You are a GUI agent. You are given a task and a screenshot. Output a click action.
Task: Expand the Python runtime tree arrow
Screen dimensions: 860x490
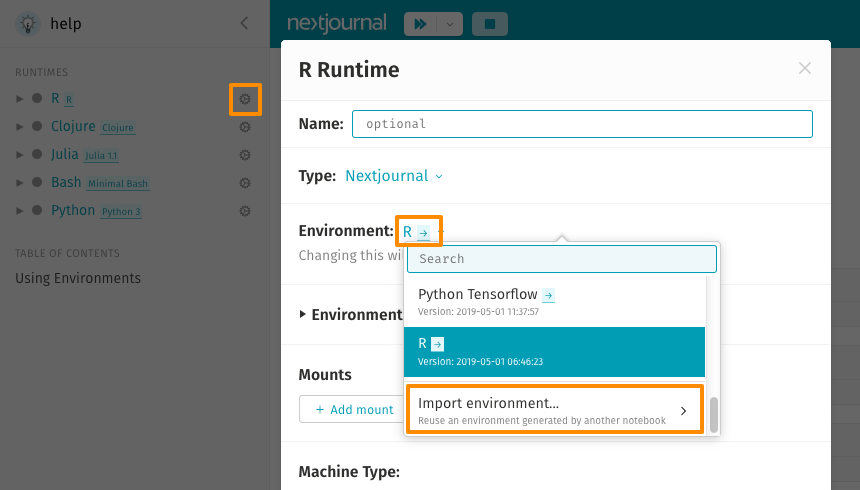pyautogui.click(x=20, y=211)
